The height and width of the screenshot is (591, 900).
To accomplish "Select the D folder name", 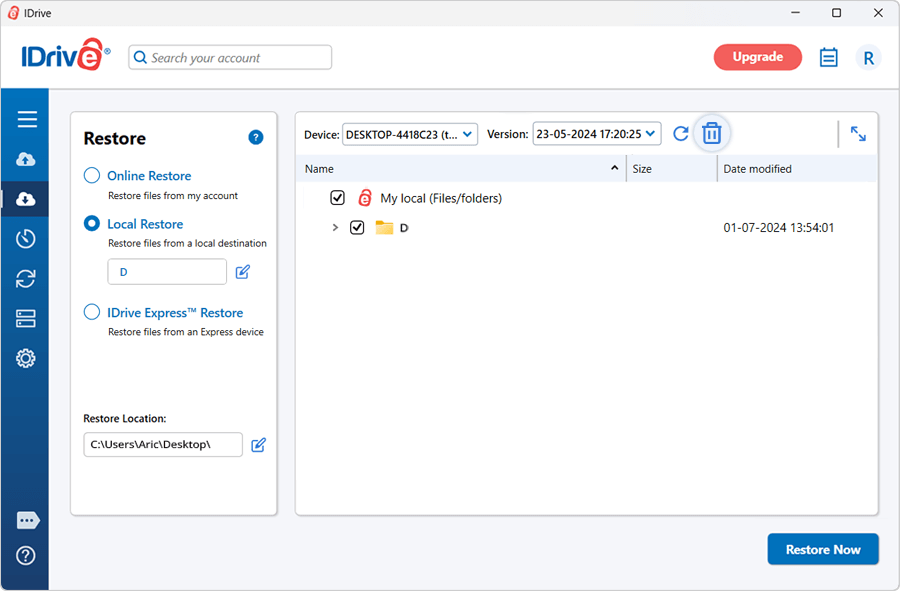I will pos(404,228).
